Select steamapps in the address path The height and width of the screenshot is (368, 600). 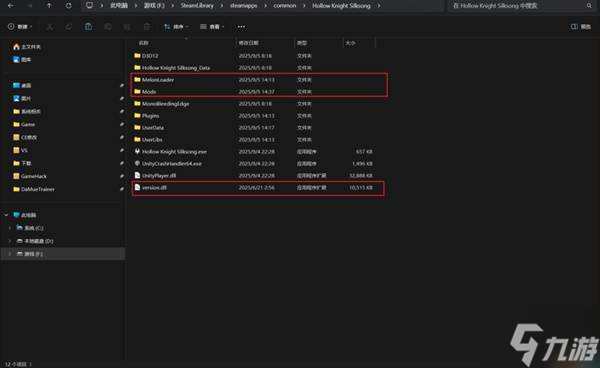point(243,6)
